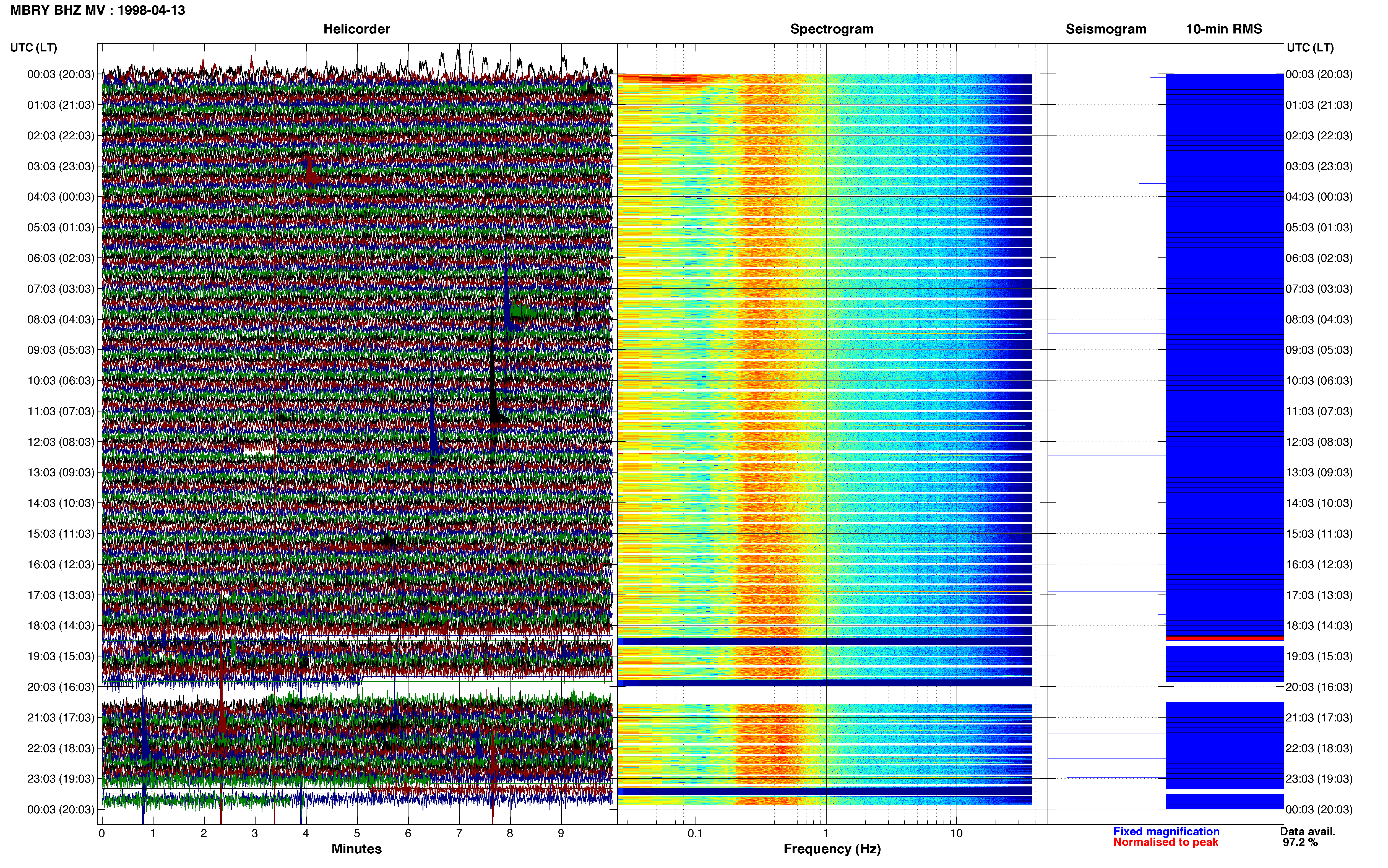
Task: Click left time label 01:03 (21:03)
Action: (x=61, y=105)
